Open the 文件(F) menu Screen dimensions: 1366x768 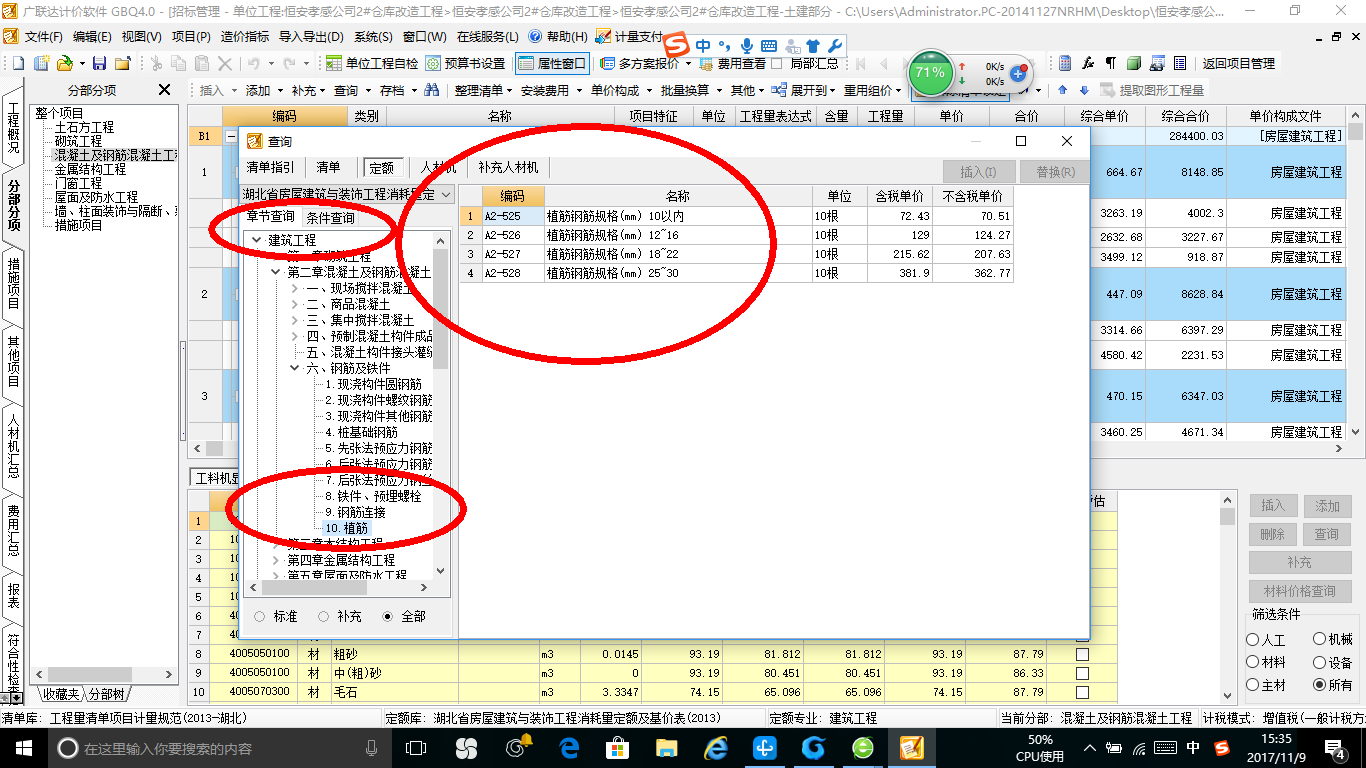click(43, 37)
